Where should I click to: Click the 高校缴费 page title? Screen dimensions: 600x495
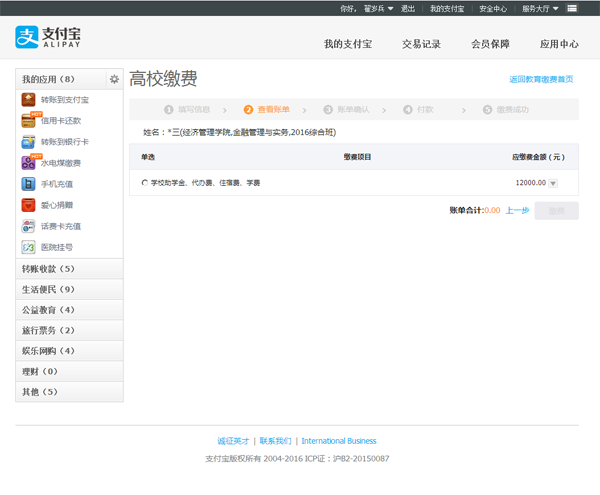click(163, 79)
